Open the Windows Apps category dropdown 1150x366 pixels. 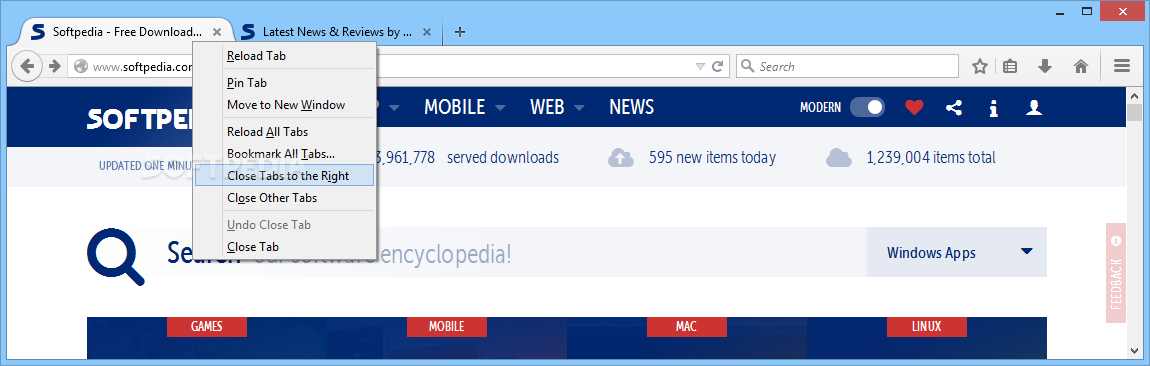956,252
